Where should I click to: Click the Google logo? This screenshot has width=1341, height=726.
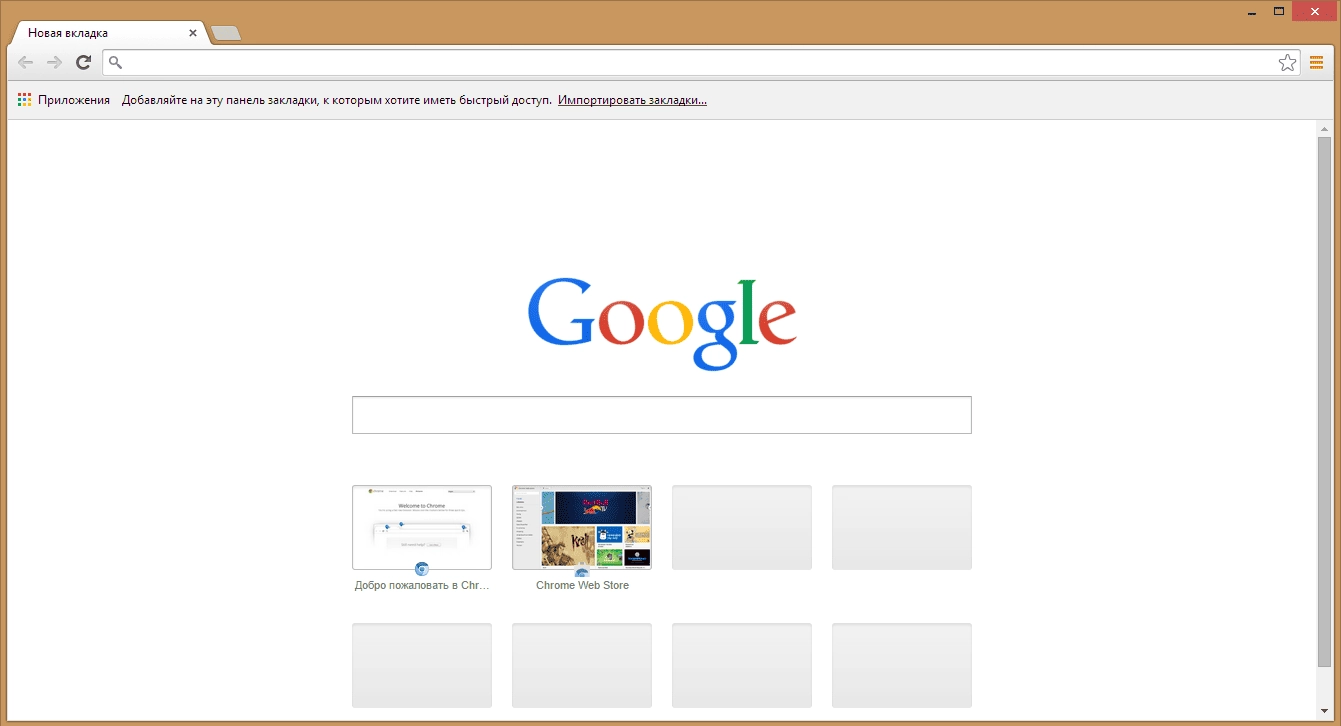click(x=662, y=322)
